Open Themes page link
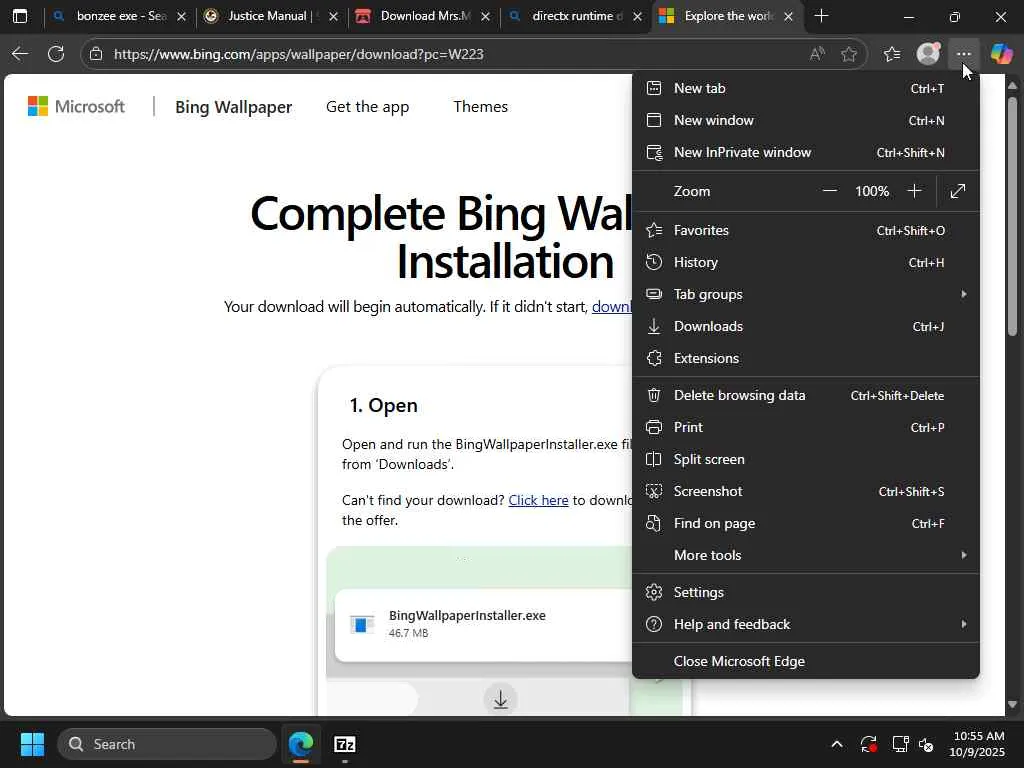This screenshot has width=1024, height=768. click(481, 106)
